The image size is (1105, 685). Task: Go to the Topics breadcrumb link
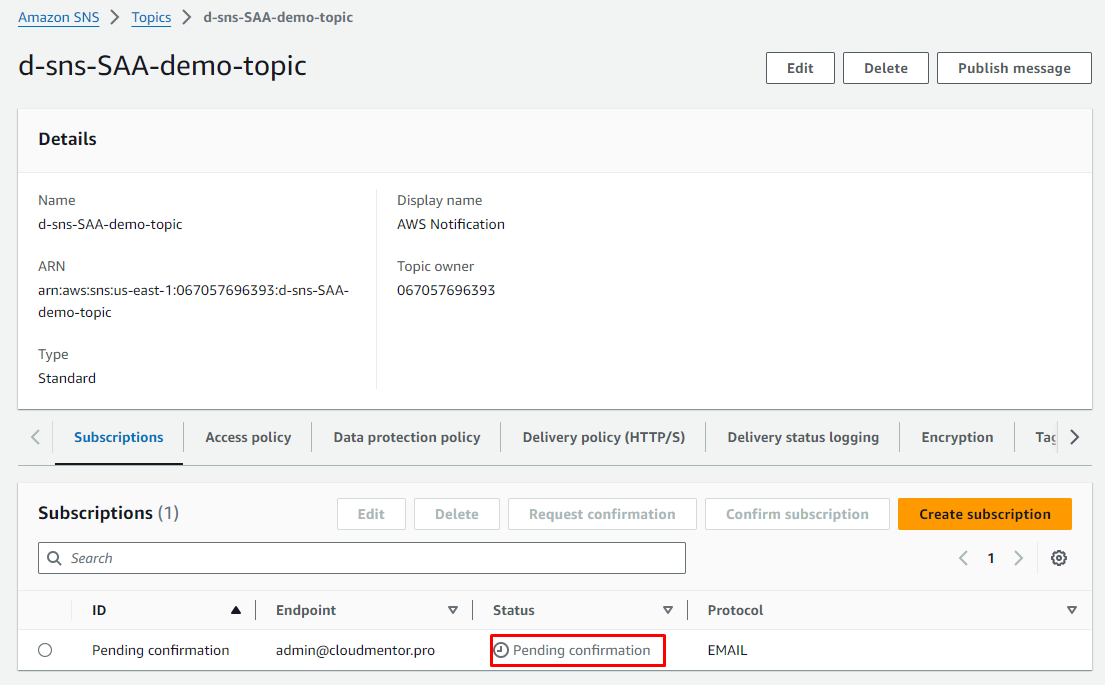(x=151, y=17)
